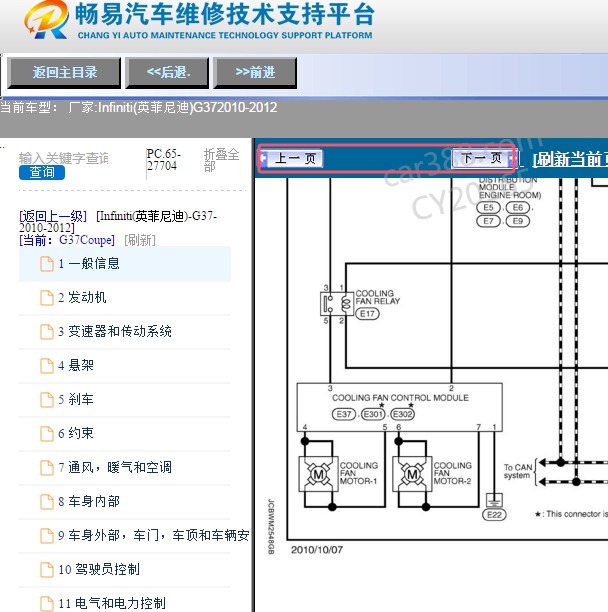Image resolution: width=608 pixels, height=612 pixels.
Task: Click the cooling fan relay symbol
Action: 337,304
